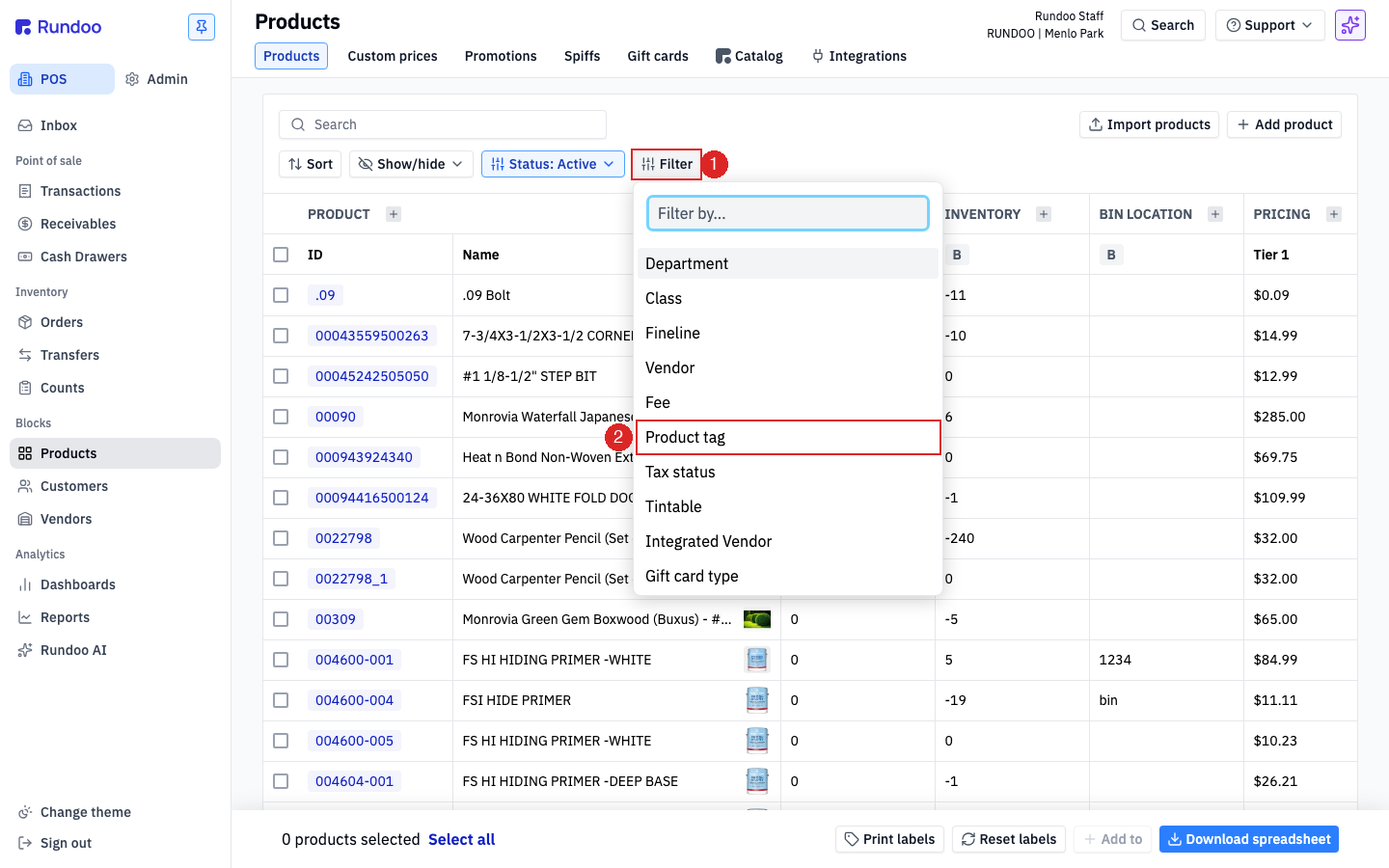Check the 000943924340 row checkbox
Viewport: 1389px width, 868px height.
tap(281, 457)
